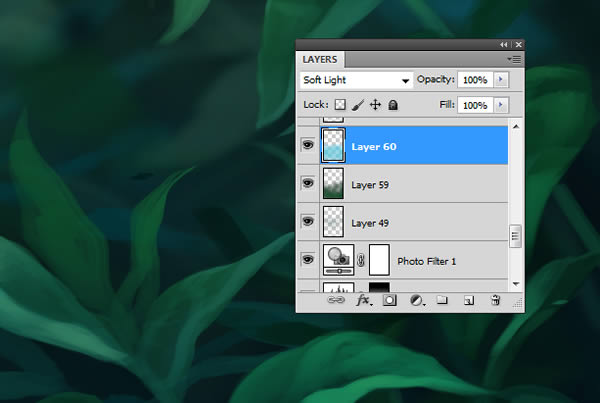The image size is (600, 403).
Task: Toggle visibility of Layer 59
Action: (x=307, y=184)
